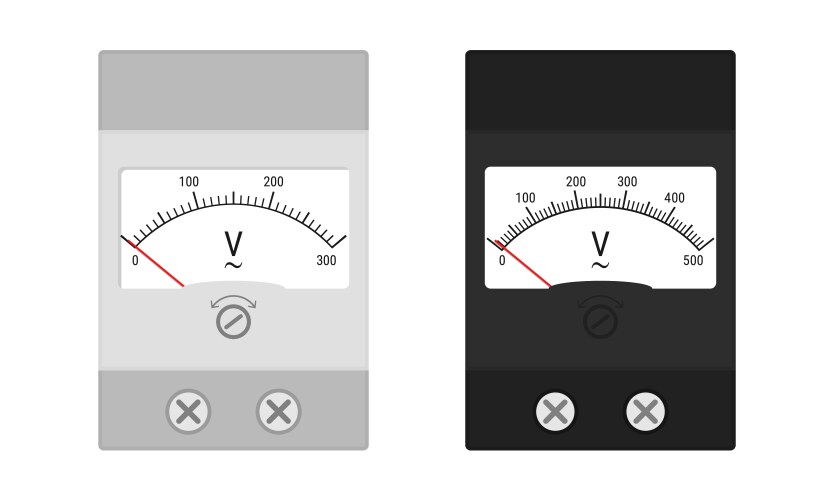Image resolution: width=834 pixels, height=500 pixels.
Task: Click the 100 label on the gray meter
Action: [x=189, y=182]
